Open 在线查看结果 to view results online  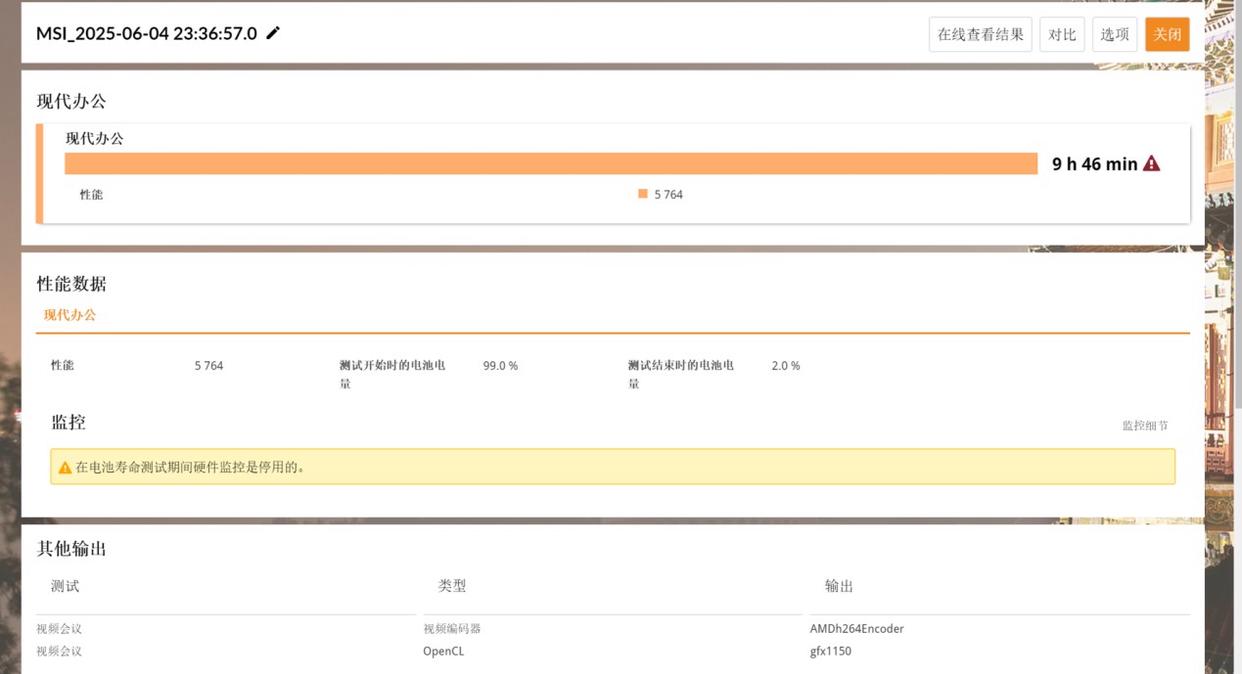coord(980,34)
